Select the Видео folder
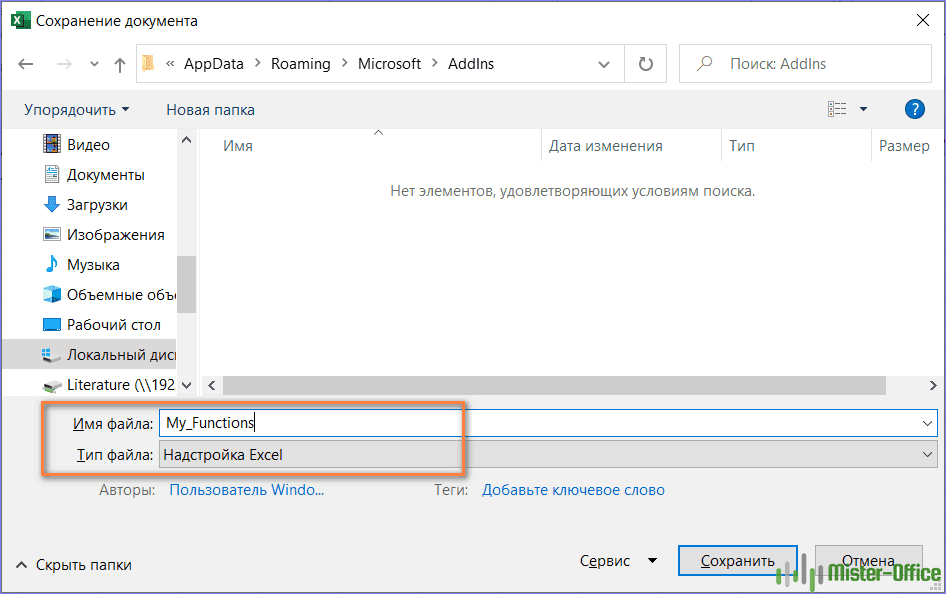946x594 pixels. tap(88, 145)
